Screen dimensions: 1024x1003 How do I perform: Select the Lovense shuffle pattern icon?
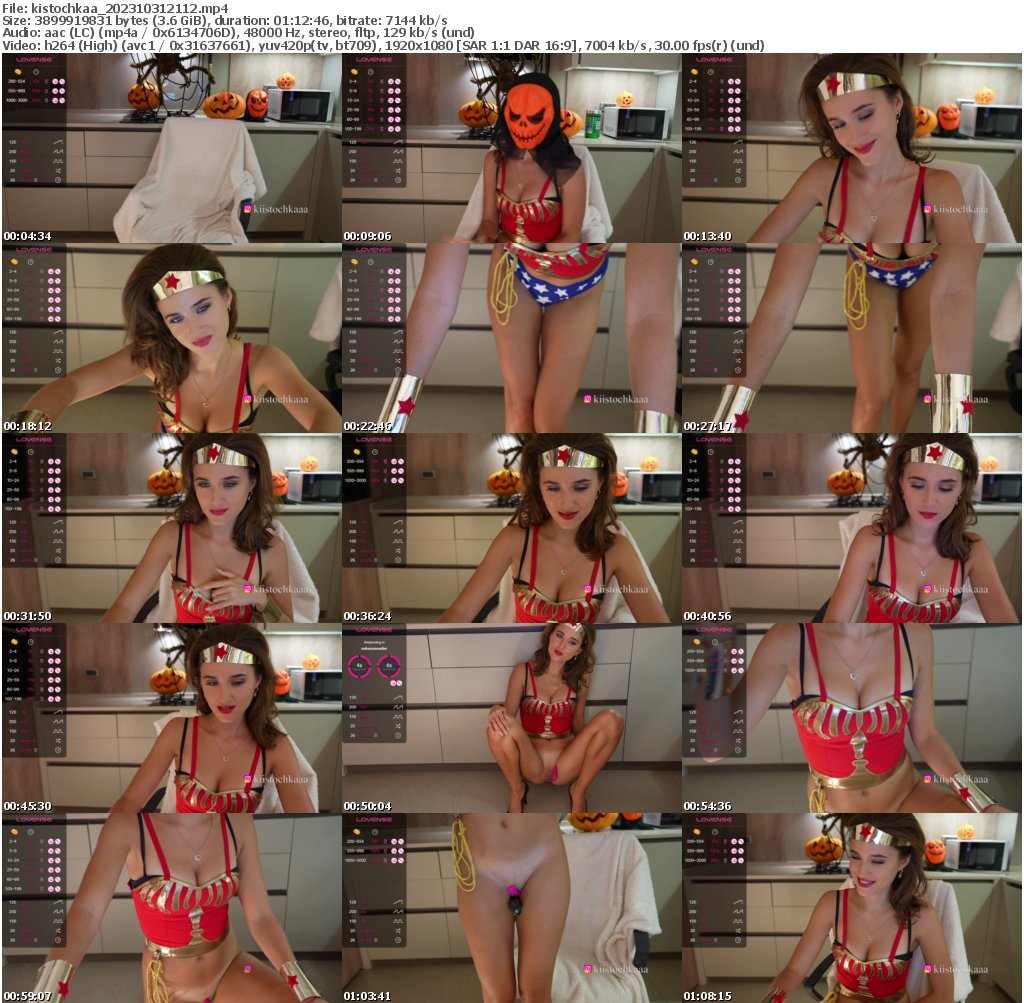coord(57,170)
